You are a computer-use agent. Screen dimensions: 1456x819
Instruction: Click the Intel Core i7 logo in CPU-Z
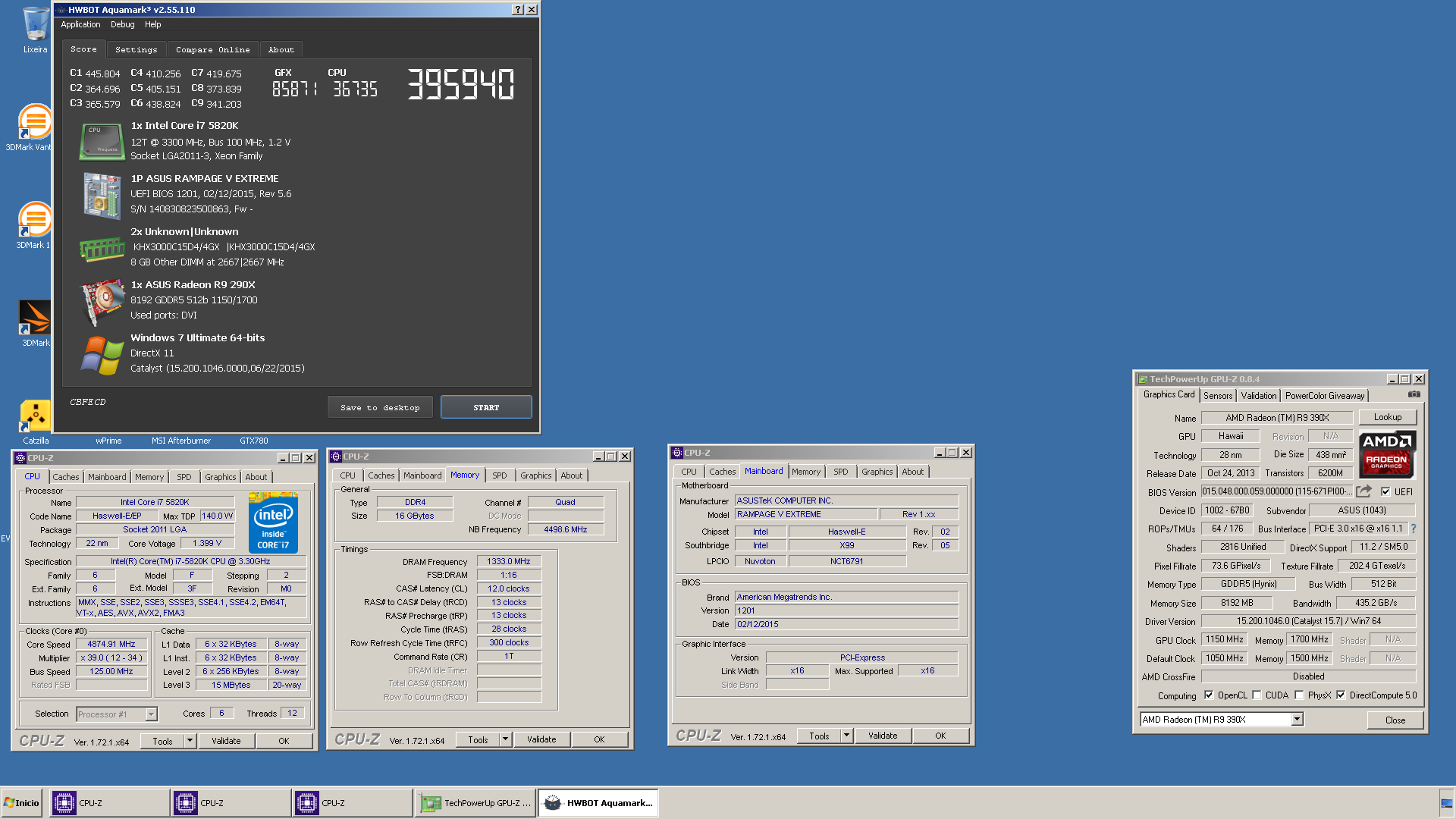click(273, 523)
